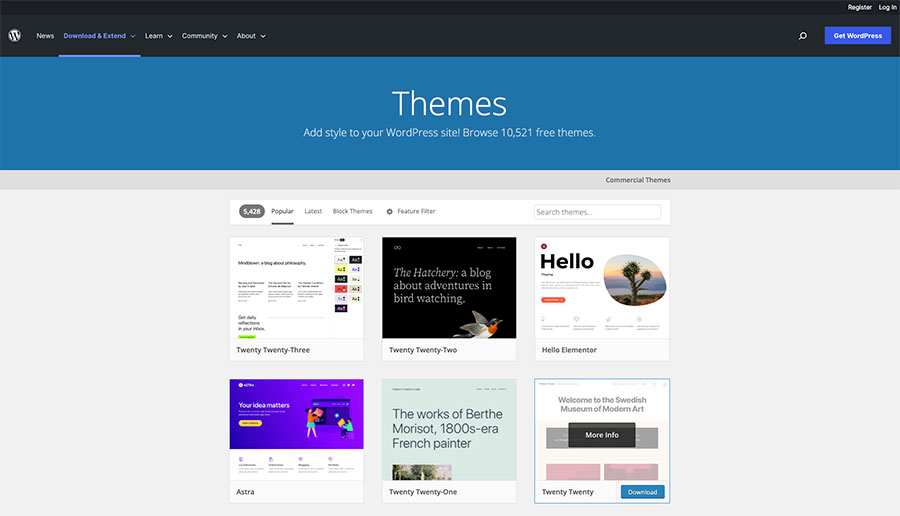Click the Twenty Twenty-Three theme name

pos(273,350)
